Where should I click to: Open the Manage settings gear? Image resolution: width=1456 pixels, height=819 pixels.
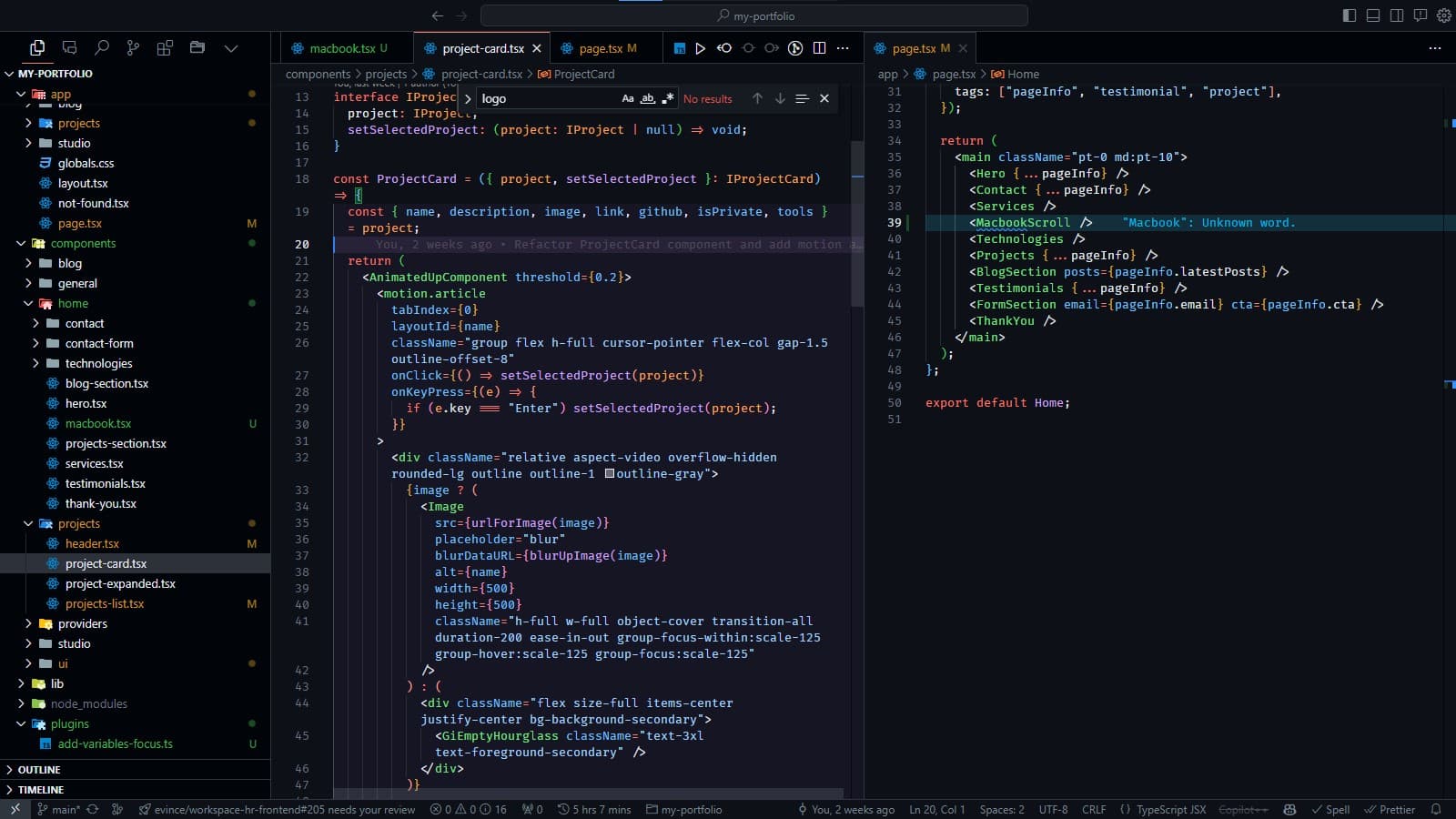(1444, 15)
